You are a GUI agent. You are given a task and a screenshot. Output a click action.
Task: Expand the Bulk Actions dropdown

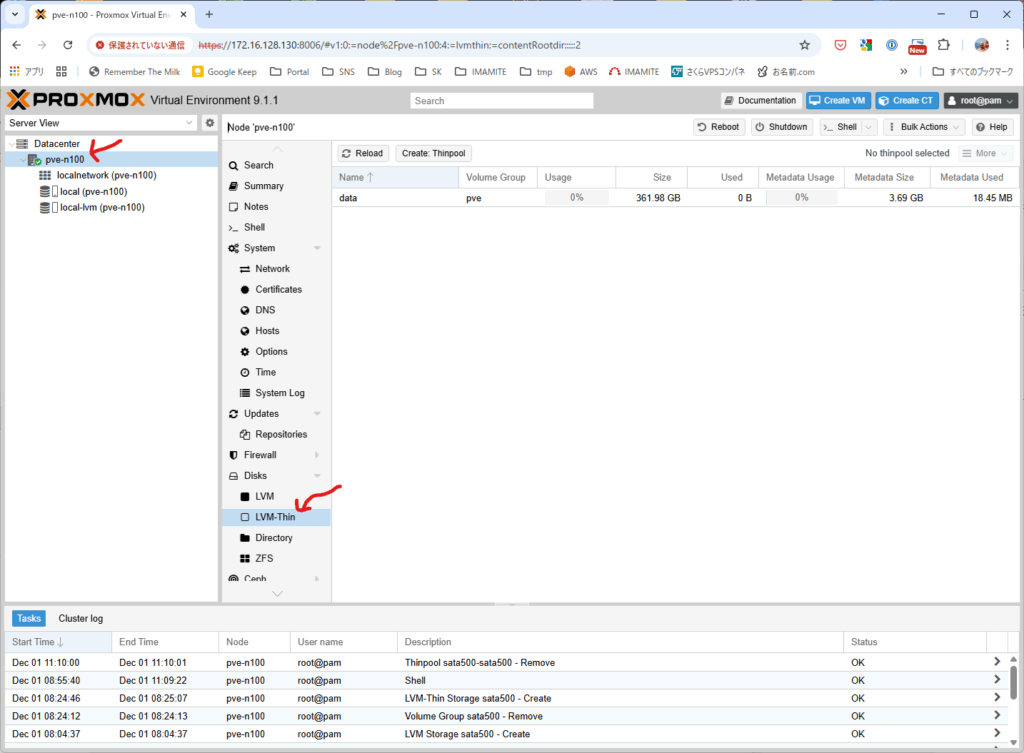924,127
